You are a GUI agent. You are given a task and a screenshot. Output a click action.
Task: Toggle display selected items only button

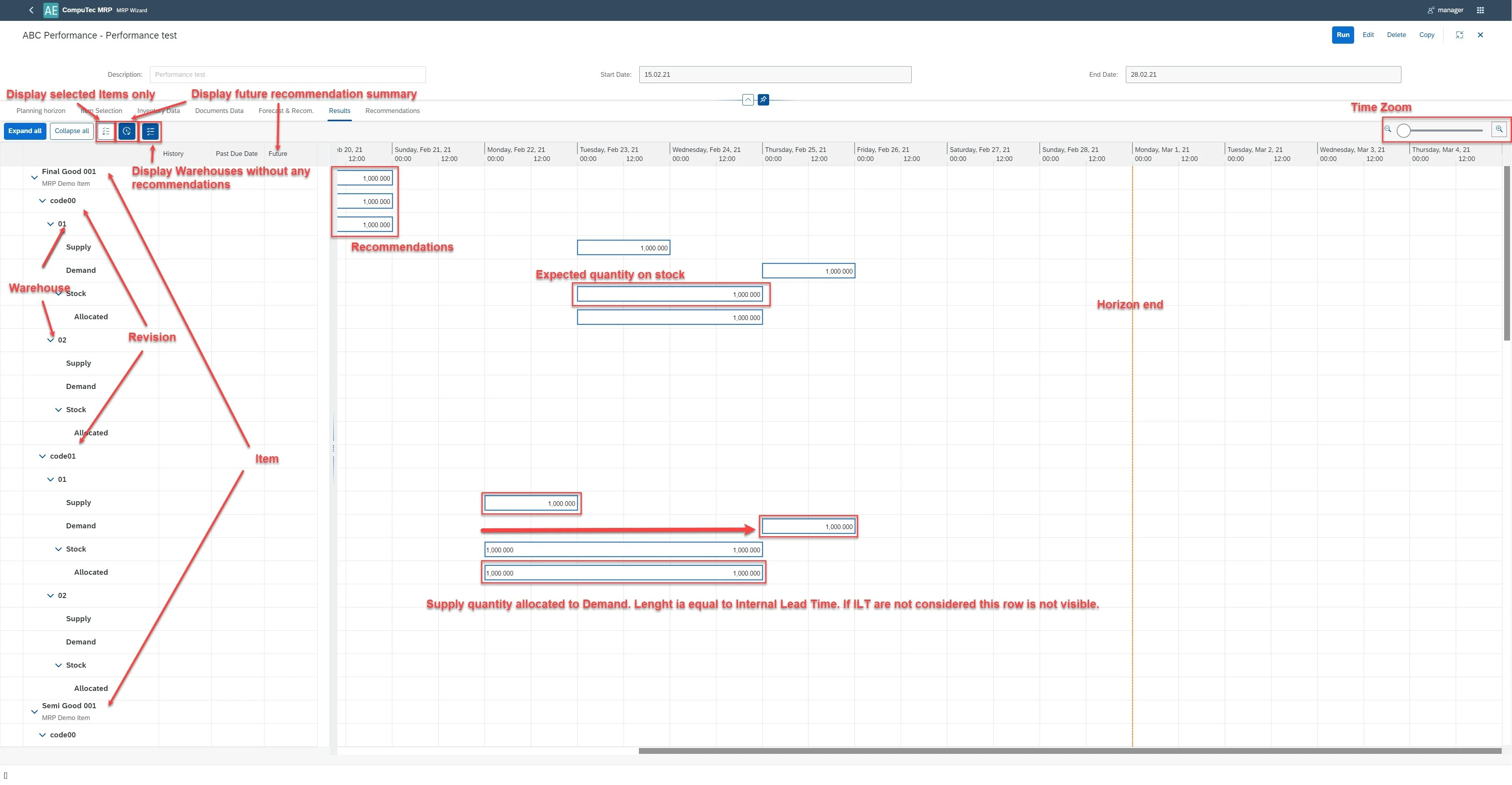pos(105,131)
